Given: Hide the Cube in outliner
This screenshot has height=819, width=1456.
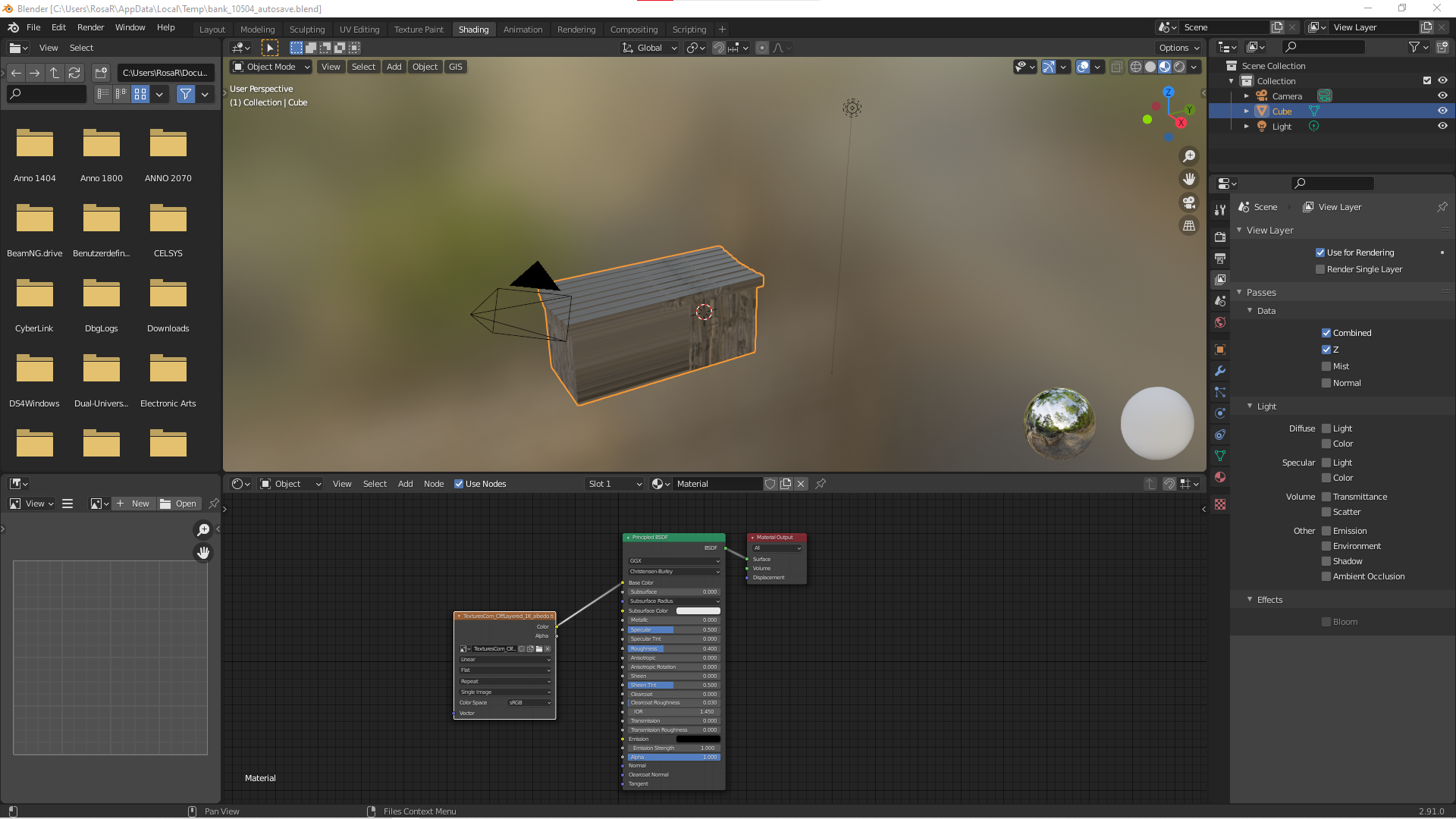Looking at the screenshot, I should pyautogui.click(x=1442, y=111).
